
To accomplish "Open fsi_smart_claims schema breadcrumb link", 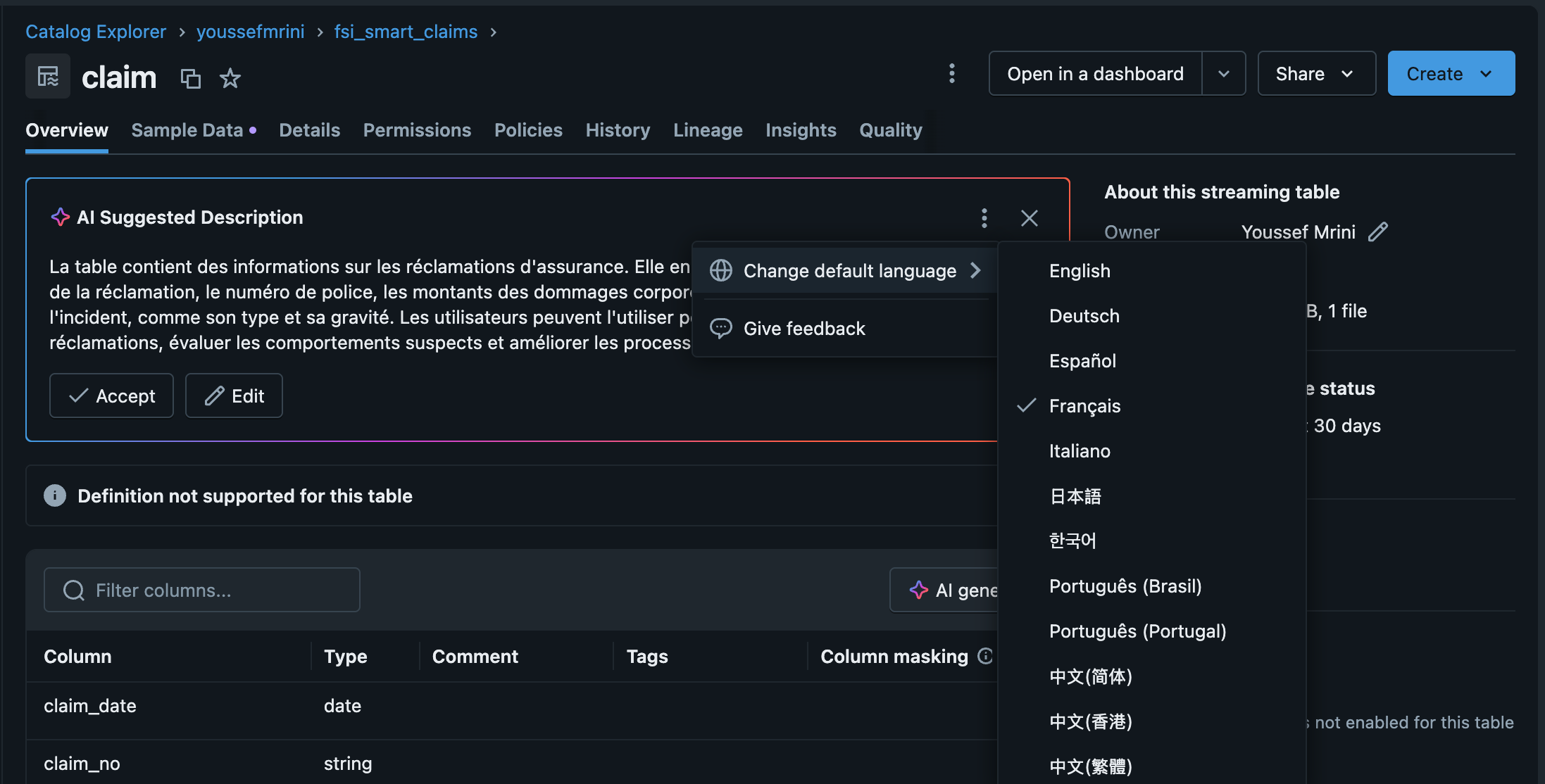I will click(x=406, y=32).
